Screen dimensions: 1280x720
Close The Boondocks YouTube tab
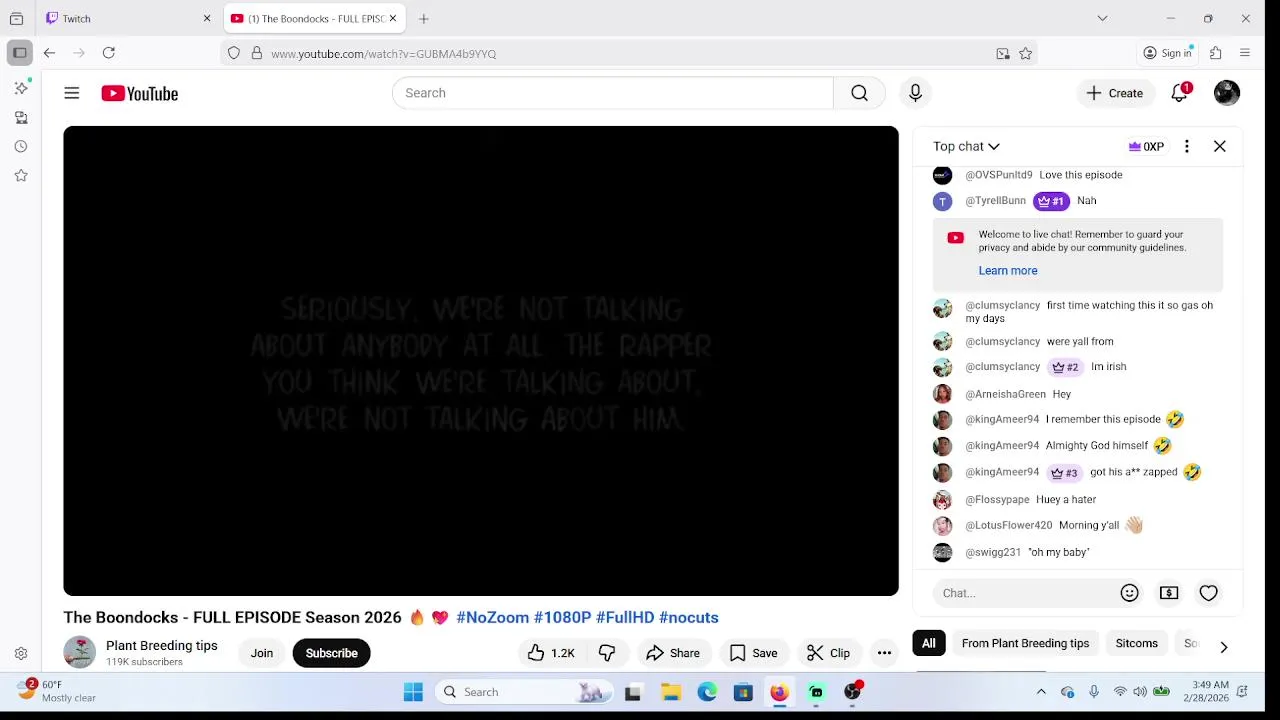[393, 18]
